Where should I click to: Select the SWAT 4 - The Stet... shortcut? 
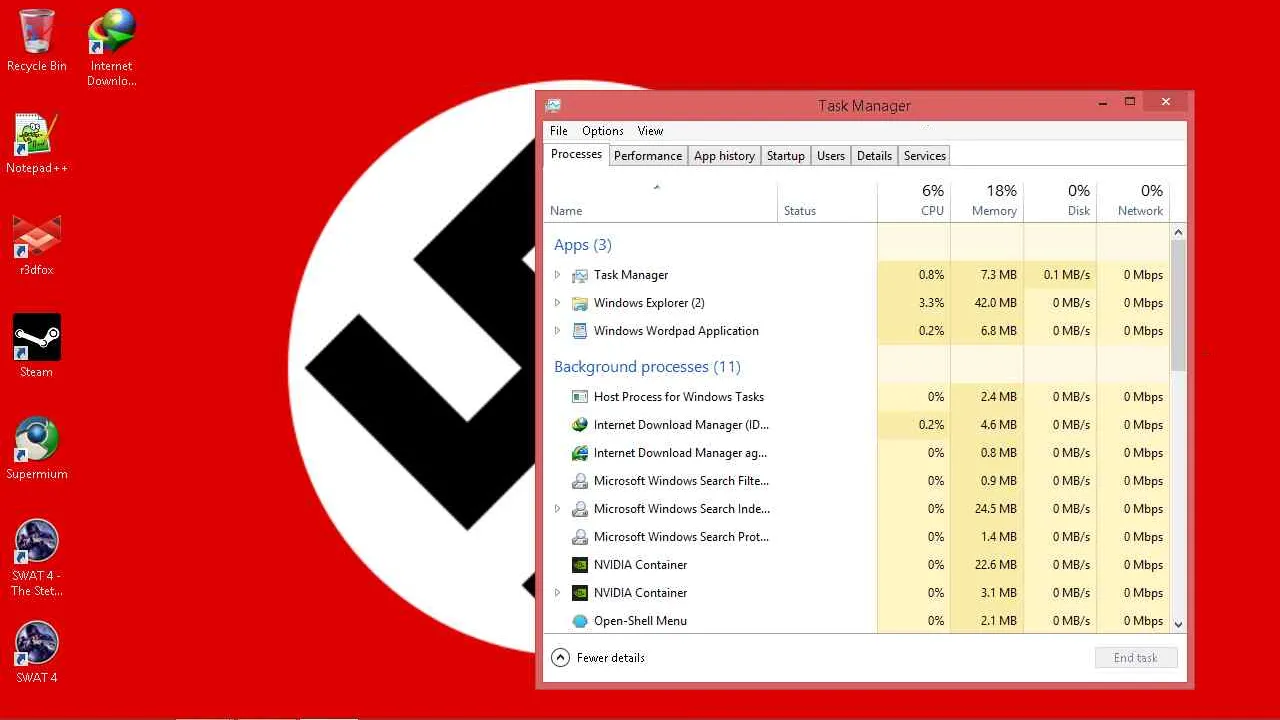click(x=37, y=558)
